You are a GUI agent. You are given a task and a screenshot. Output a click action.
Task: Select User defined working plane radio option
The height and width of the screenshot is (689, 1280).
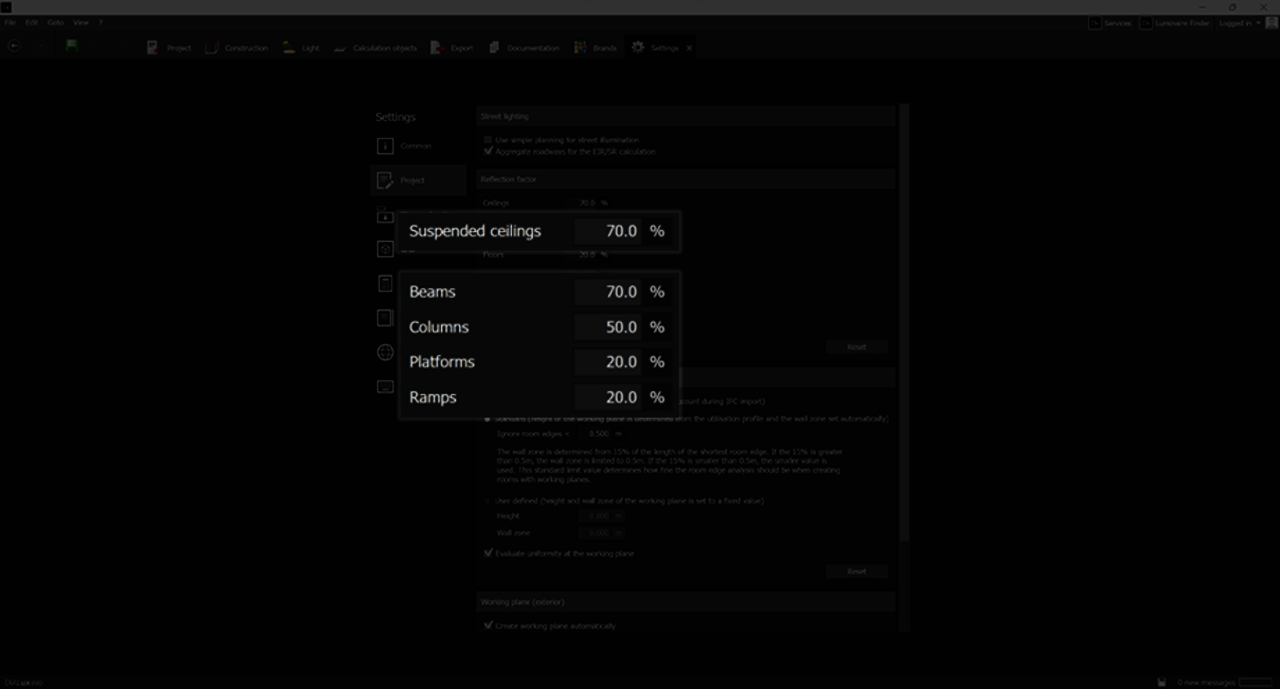coord(488,500)
